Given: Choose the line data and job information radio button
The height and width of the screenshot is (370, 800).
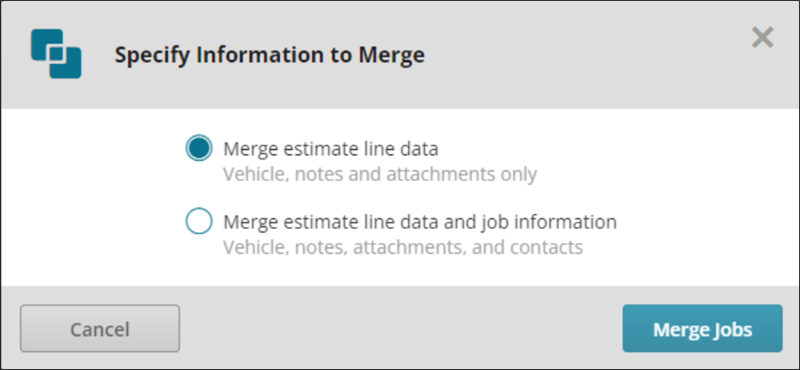Looking at the screenshot, I should [x=198, y=221].
